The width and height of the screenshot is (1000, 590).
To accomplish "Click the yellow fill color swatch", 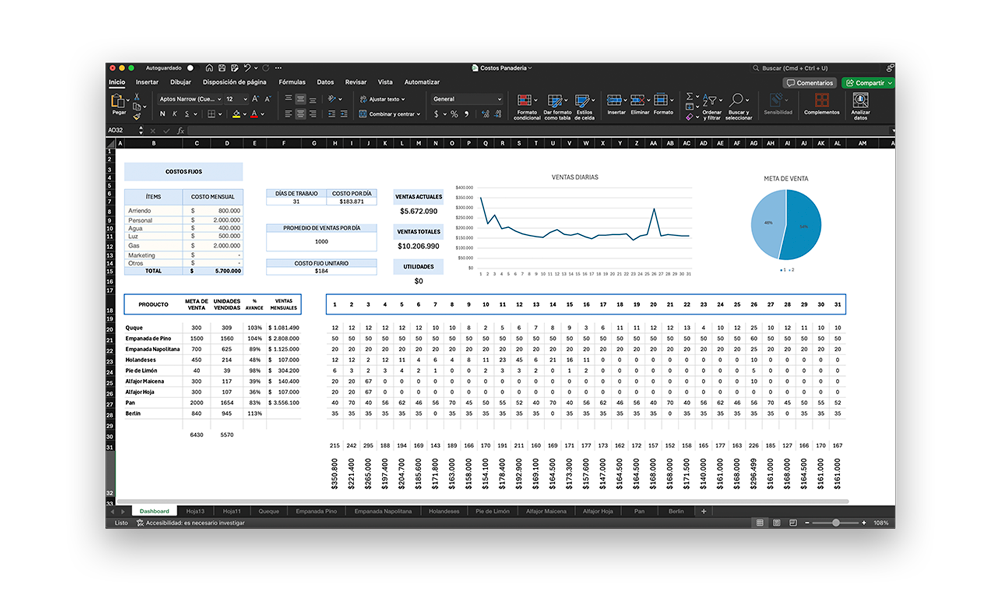I will pos(236,114).
